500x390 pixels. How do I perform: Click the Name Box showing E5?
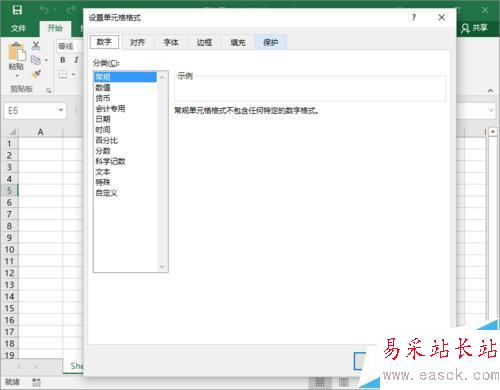coord(35,110)
